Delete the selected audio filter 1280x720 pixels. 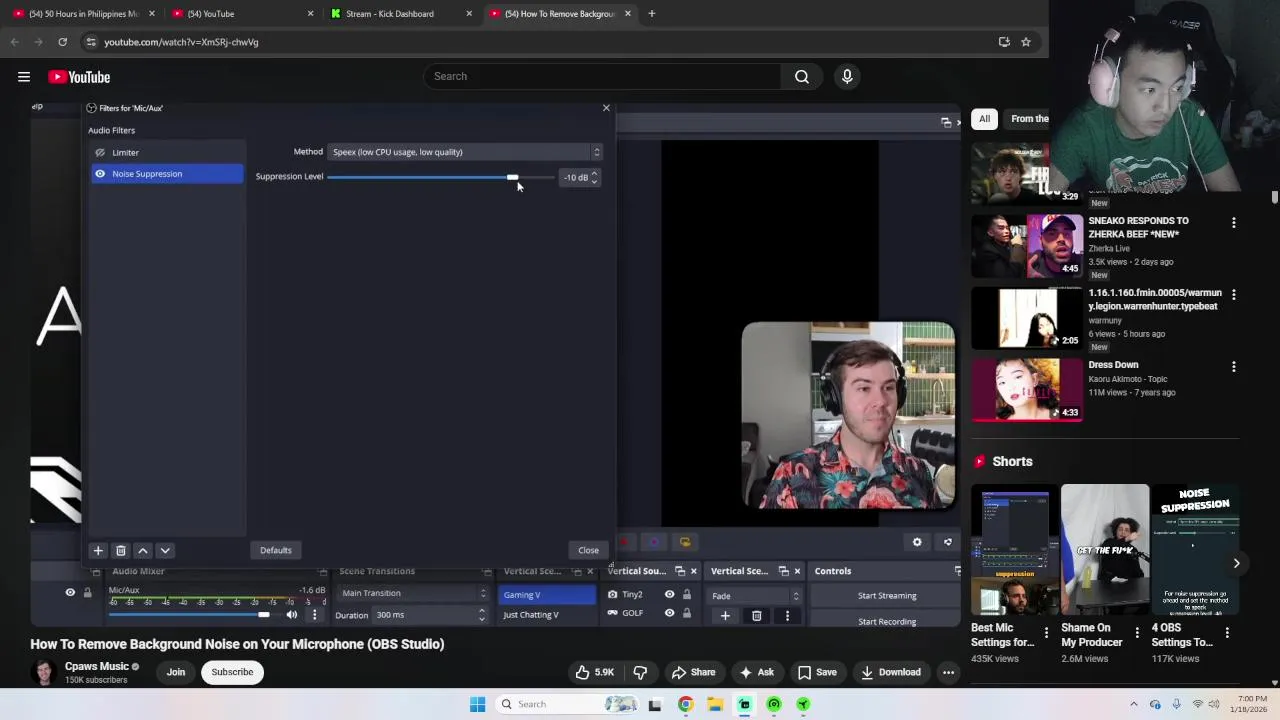(x=120, y=551)
